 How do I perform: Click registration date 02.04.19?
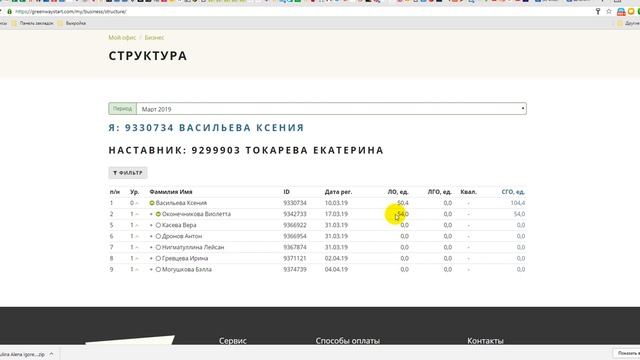pos(336,258)
